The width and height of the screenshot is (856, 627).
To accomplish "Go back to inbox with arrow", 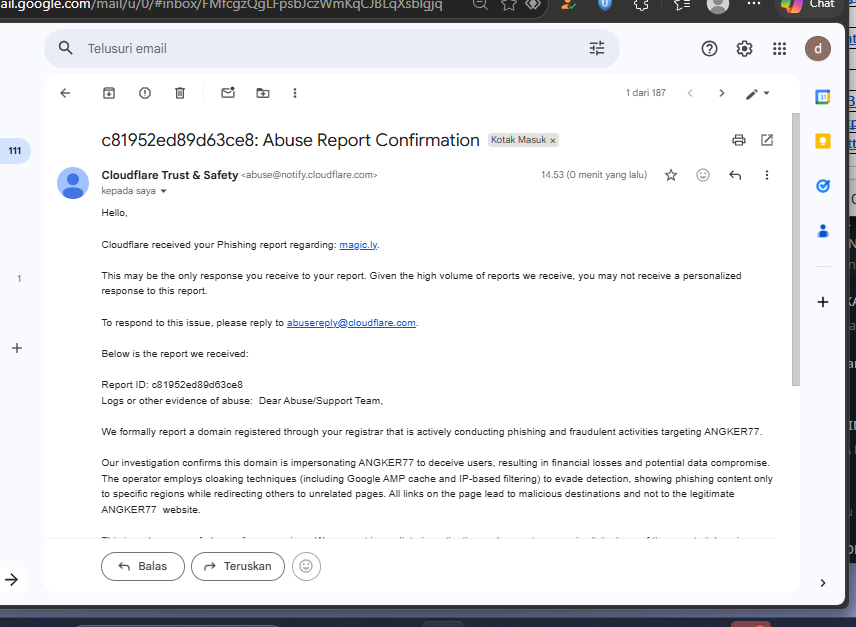I will point(65,93).
